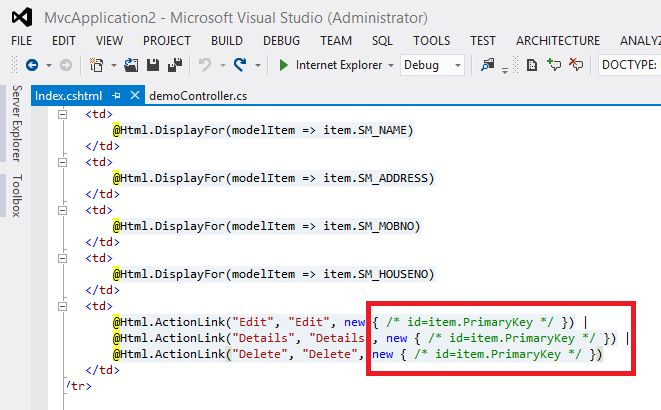
Task: Click the closing /tr tag text
Action: (78, 386)
